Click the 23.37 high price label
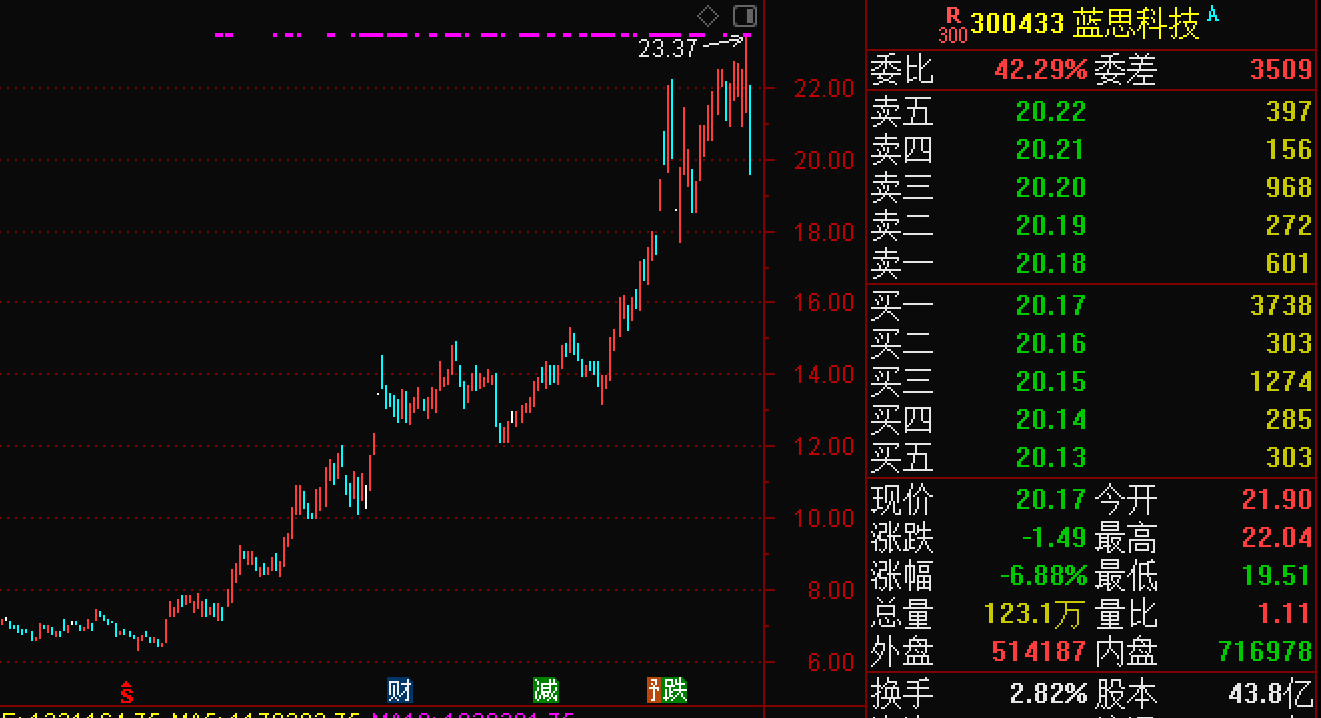The image size is (1321, 718). [x=668, y=48]
